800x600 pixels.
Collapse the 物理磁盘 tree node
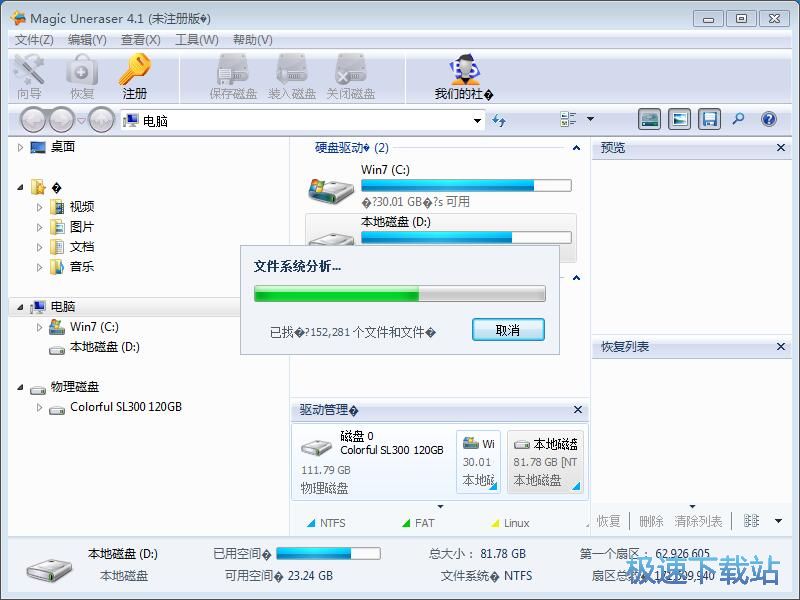20,387
